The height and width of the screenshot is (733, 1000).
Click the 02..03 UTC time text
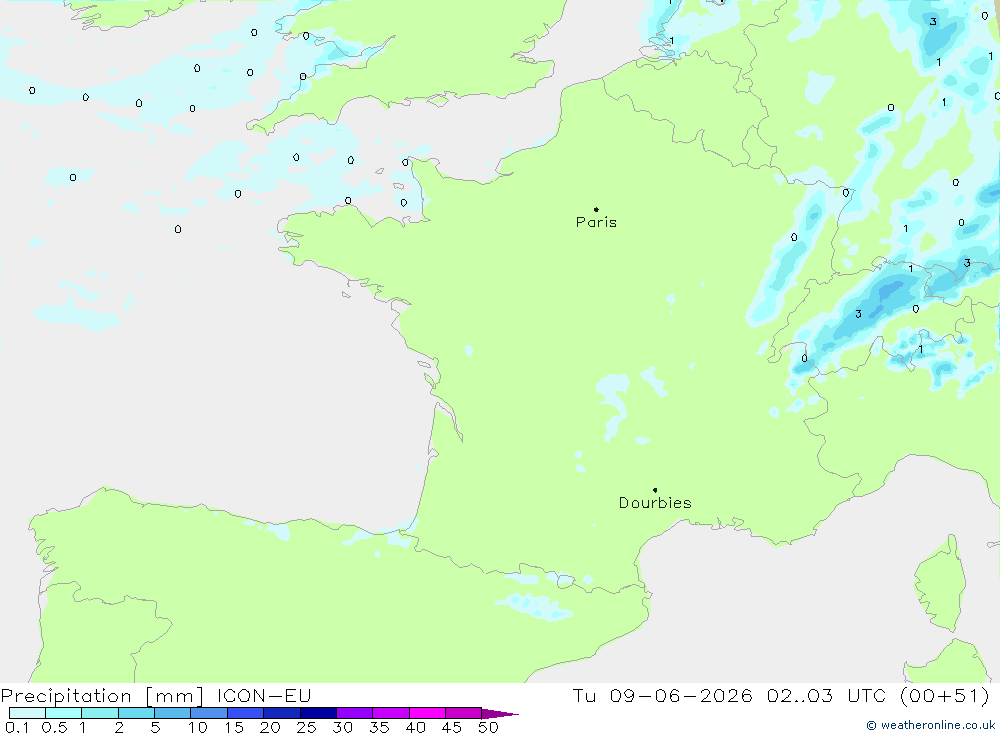pyautogui.click(x=826, y=695)
